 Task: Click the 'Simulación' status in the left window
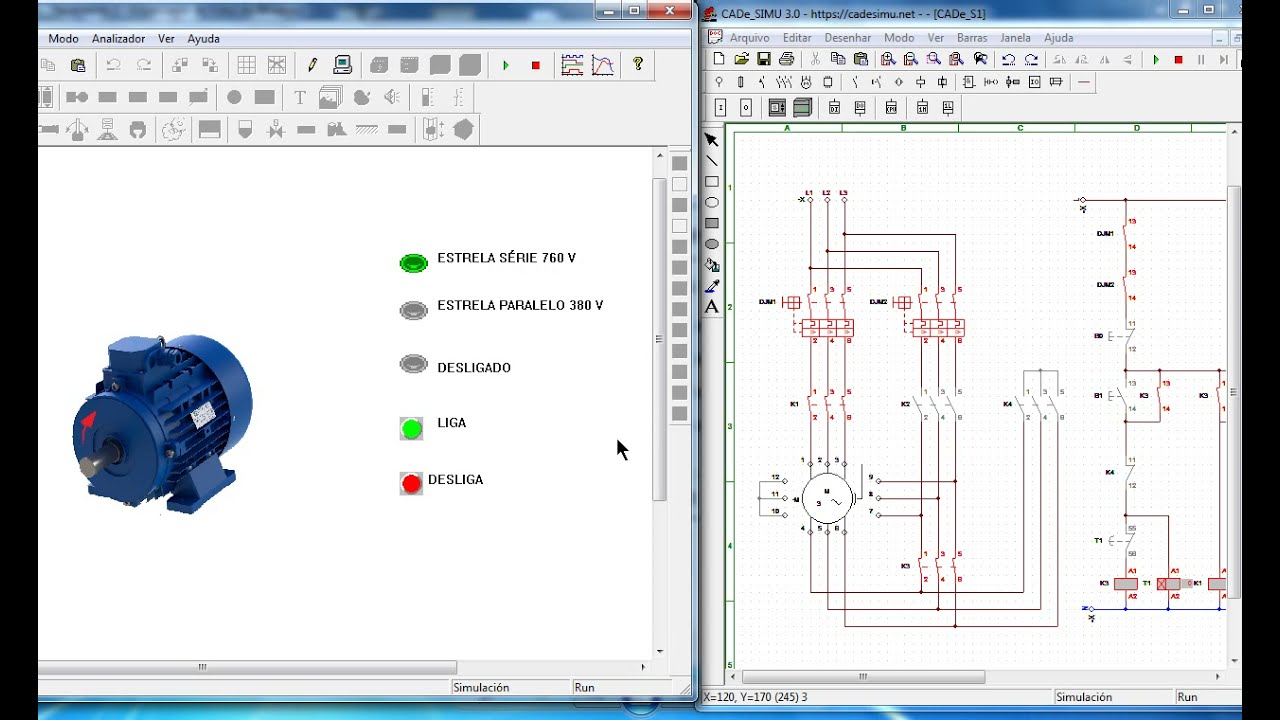(x=481, y=687)
